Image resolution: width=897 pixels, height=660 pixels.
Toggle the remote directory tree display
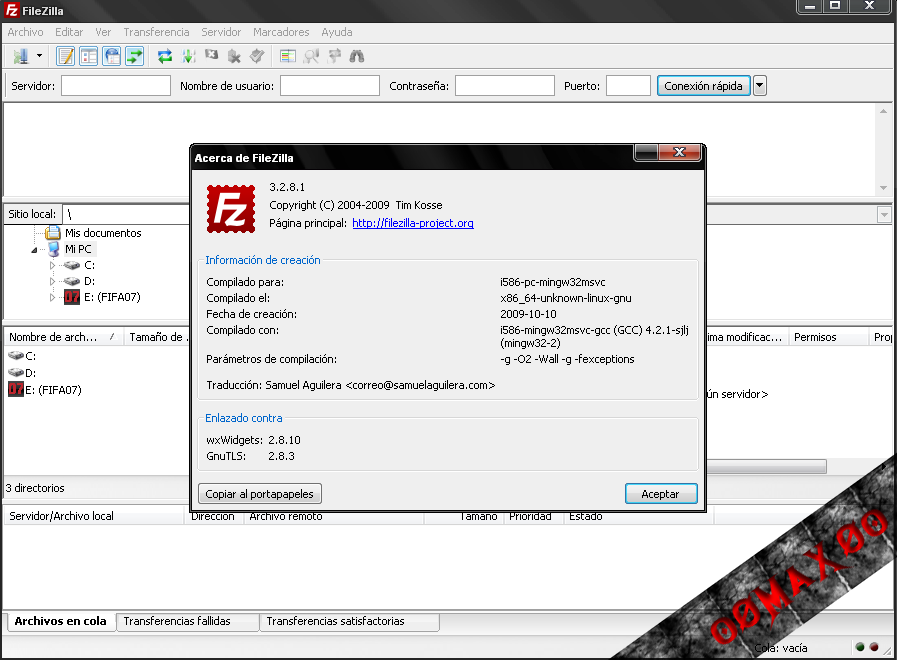(112, 56)
